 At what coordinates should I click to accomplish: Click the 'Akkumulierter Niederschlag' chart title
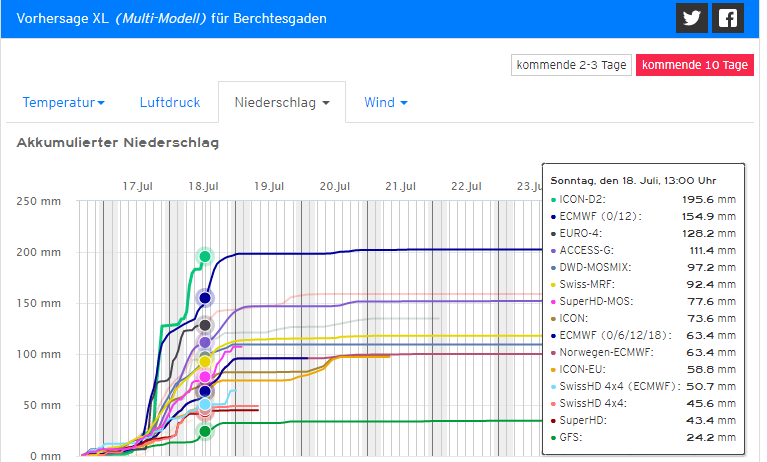[x=118, y=143]
